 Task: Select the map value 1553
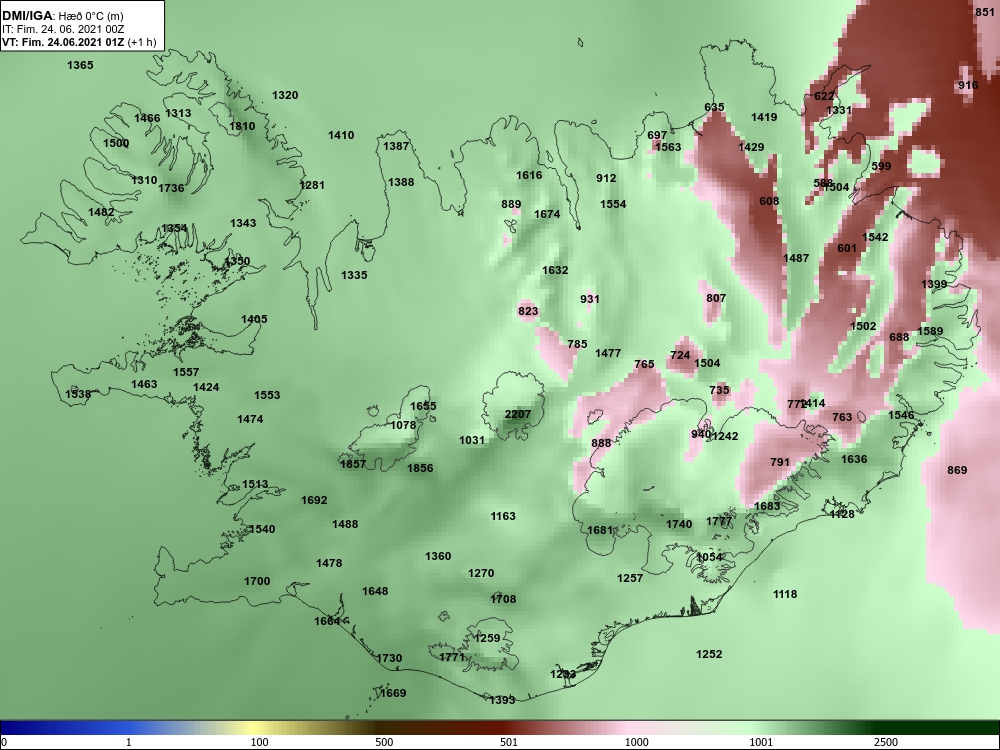click(267, 395)
